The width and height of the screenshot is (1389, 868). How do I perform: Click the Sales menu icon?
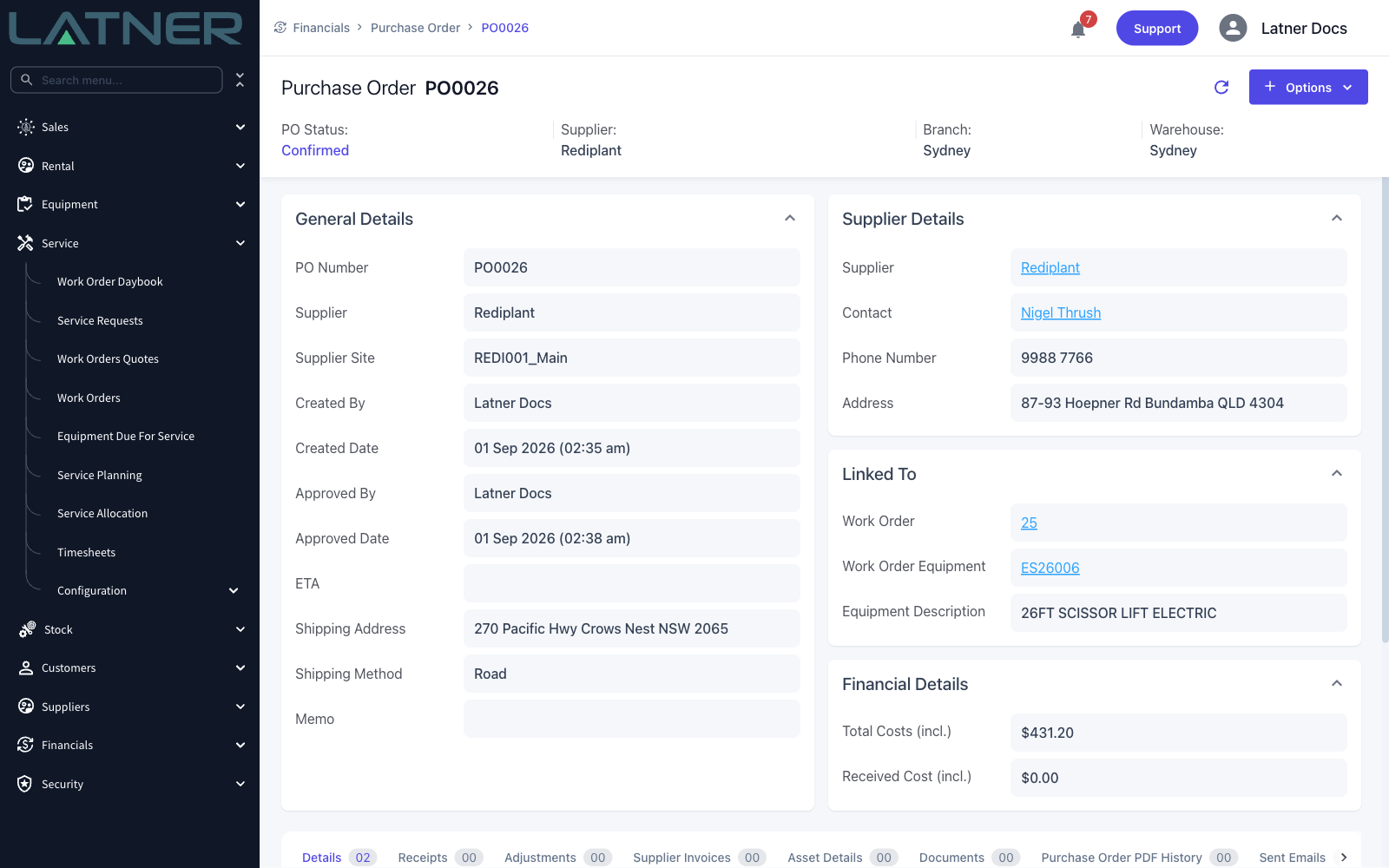click(x=26, y=127)
